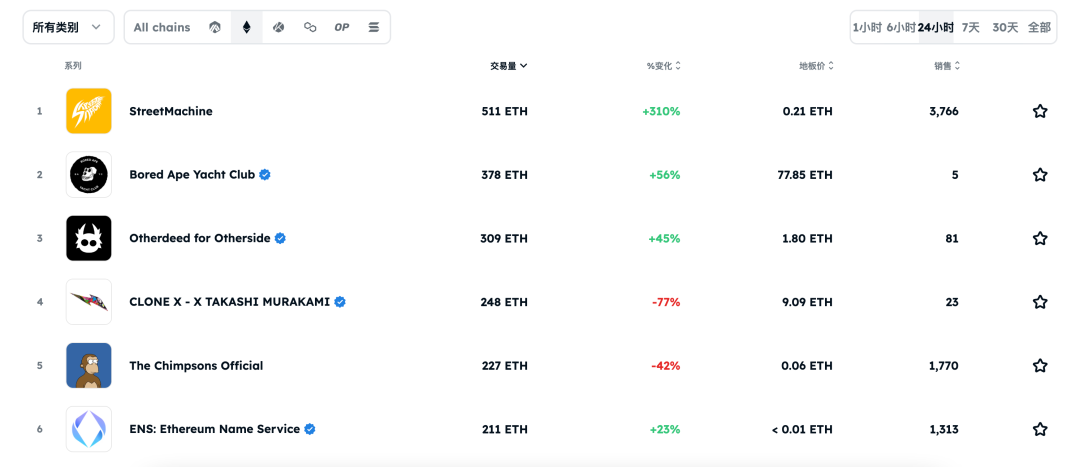Select the Polygon chain filter icon
The width and height of the screenshot is (1080, 467).
(x=310, y=27)
